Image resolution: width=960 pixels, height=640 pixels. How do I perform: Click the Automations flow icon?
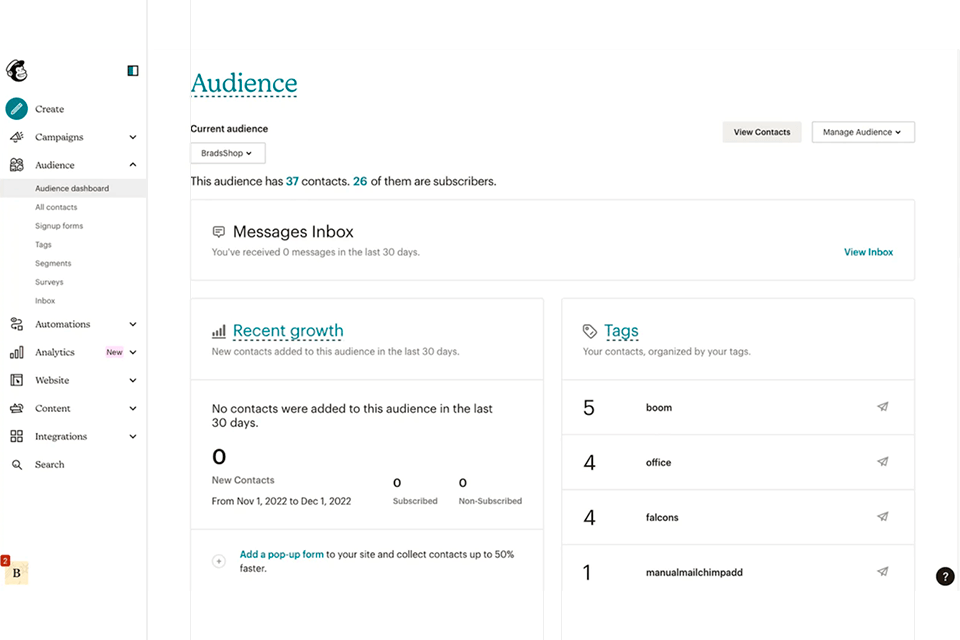click(x=17, y=324)
